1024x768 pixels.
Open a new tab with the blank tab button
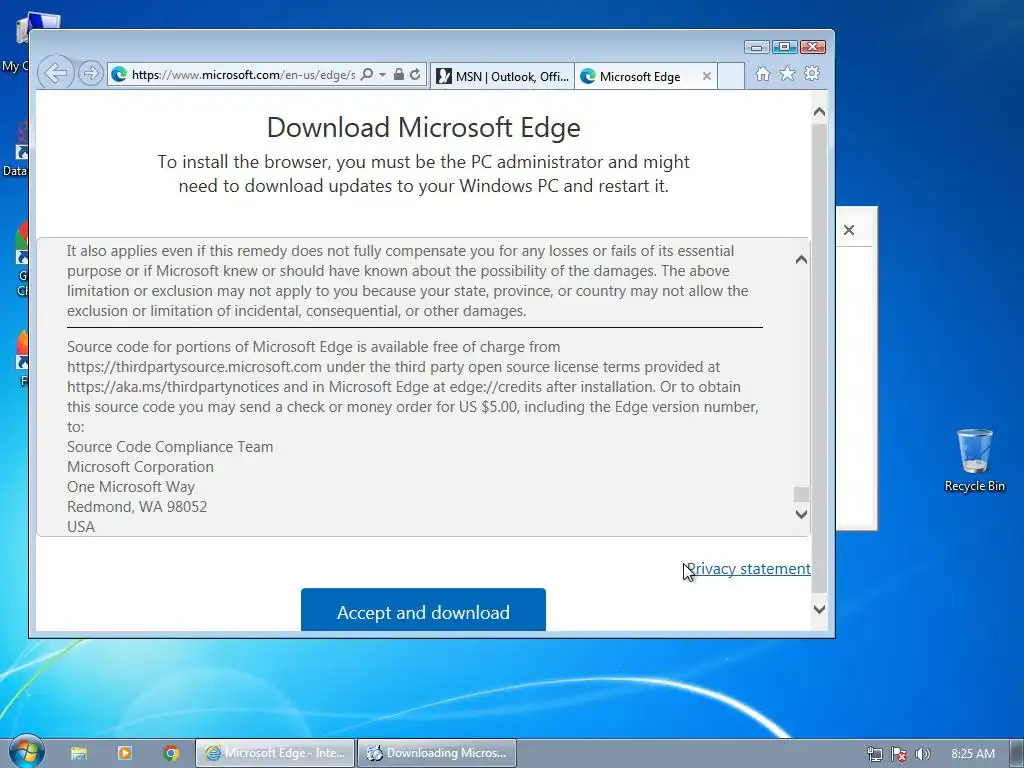point(731,76)
